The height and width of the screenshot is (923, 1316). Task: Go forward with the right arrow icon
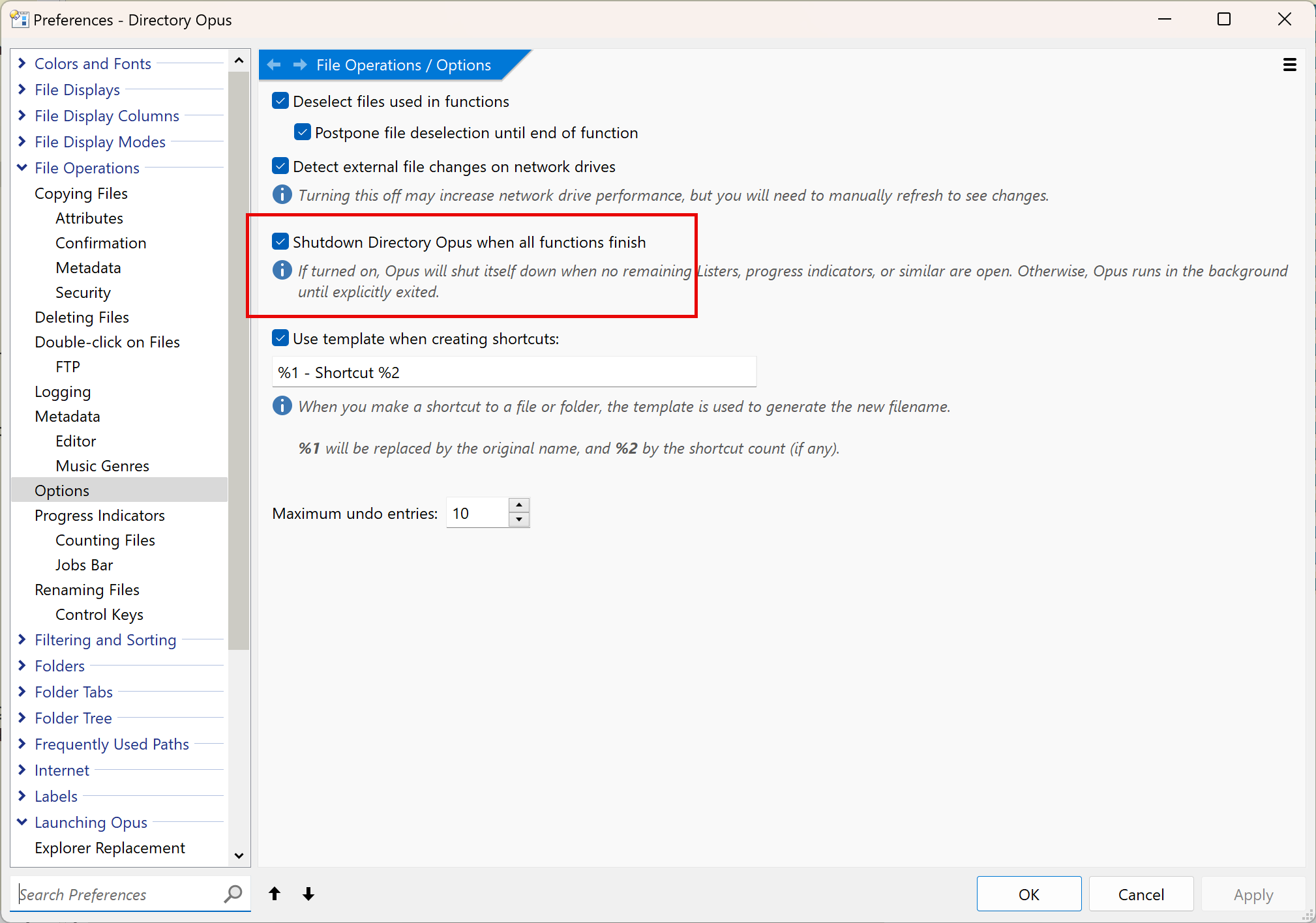pos(300,65)
